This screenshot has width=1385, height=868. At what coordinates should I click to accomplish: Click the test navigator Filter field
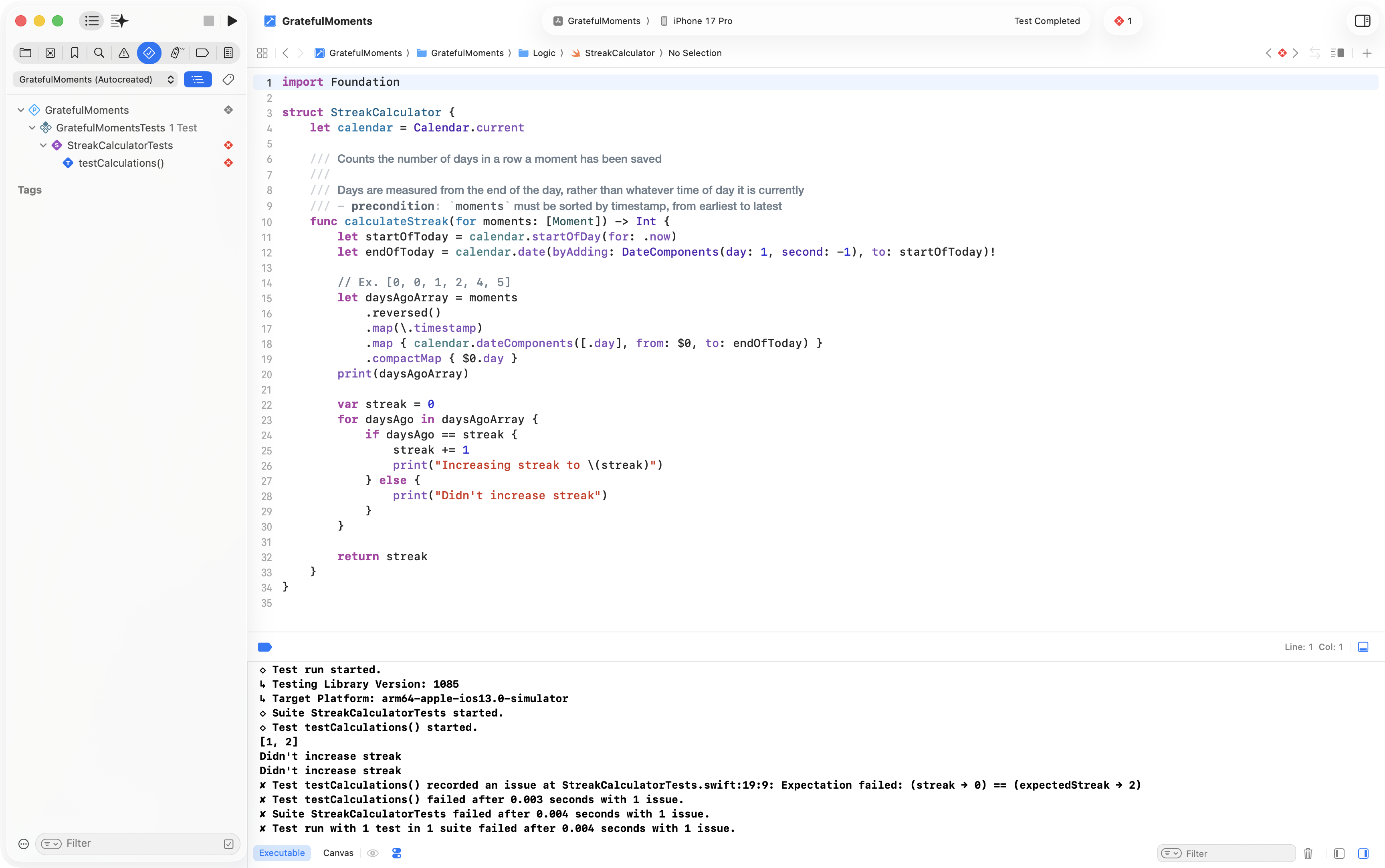click(x=138, y=843)
